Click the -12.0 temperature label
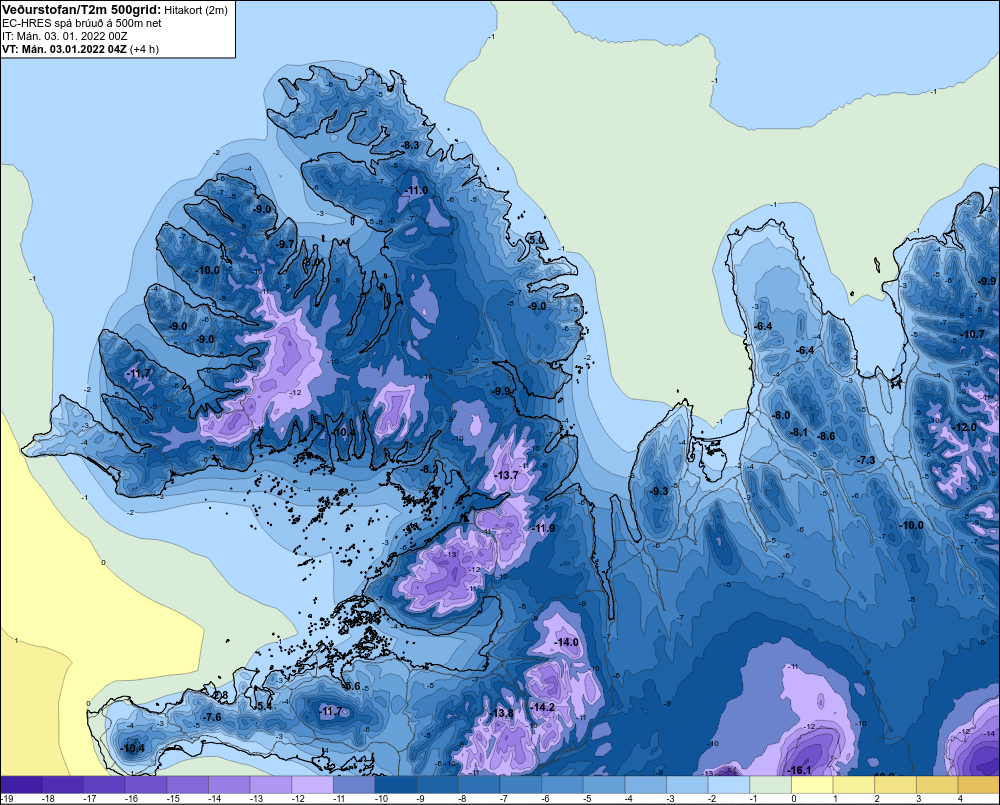Image resolution: width=1000 pixels, height=805 pixels. coord(964,427)
